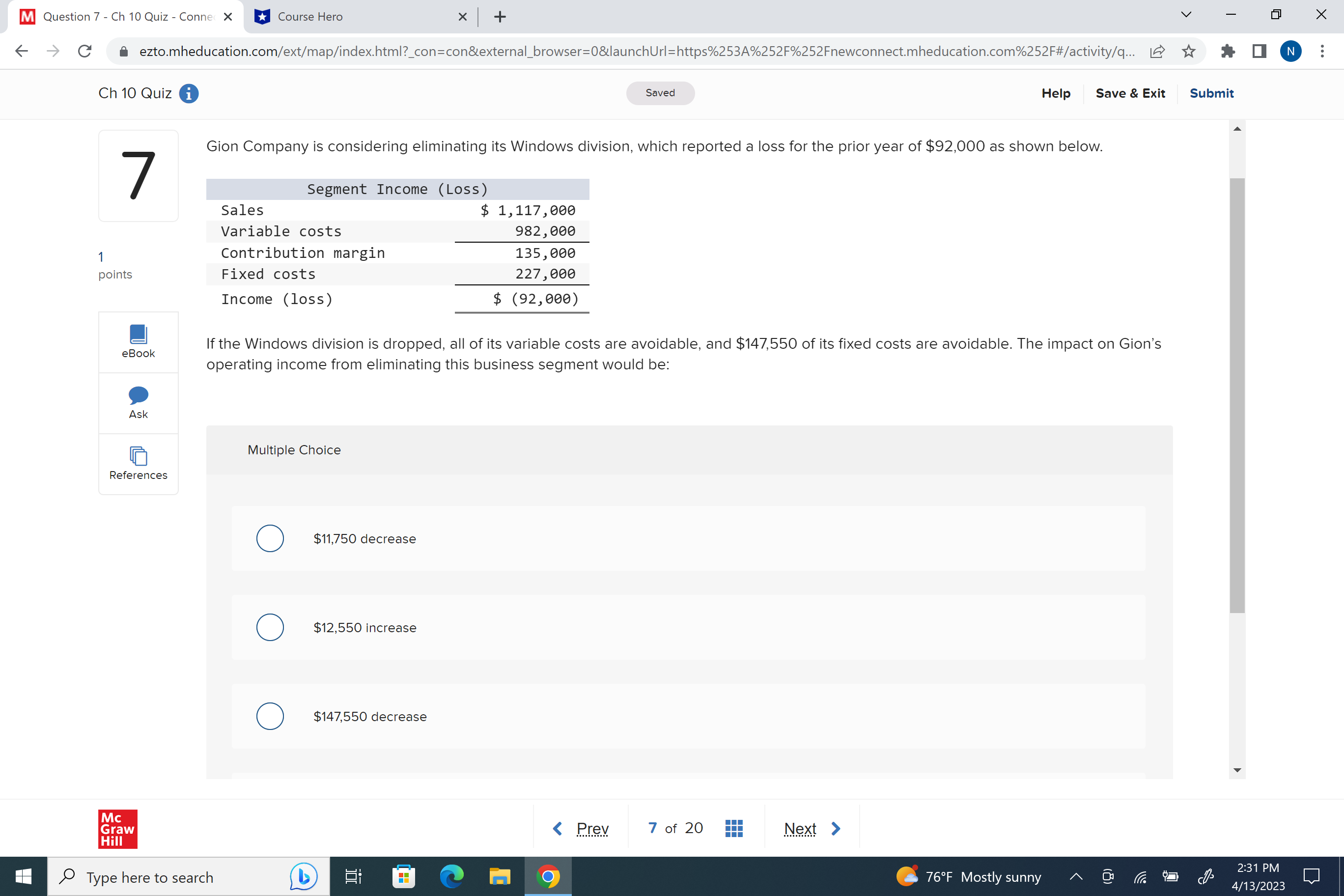Click the share page icon in address bar
The height and width of the screenshot is (896, 1344).
(1157, 52)
